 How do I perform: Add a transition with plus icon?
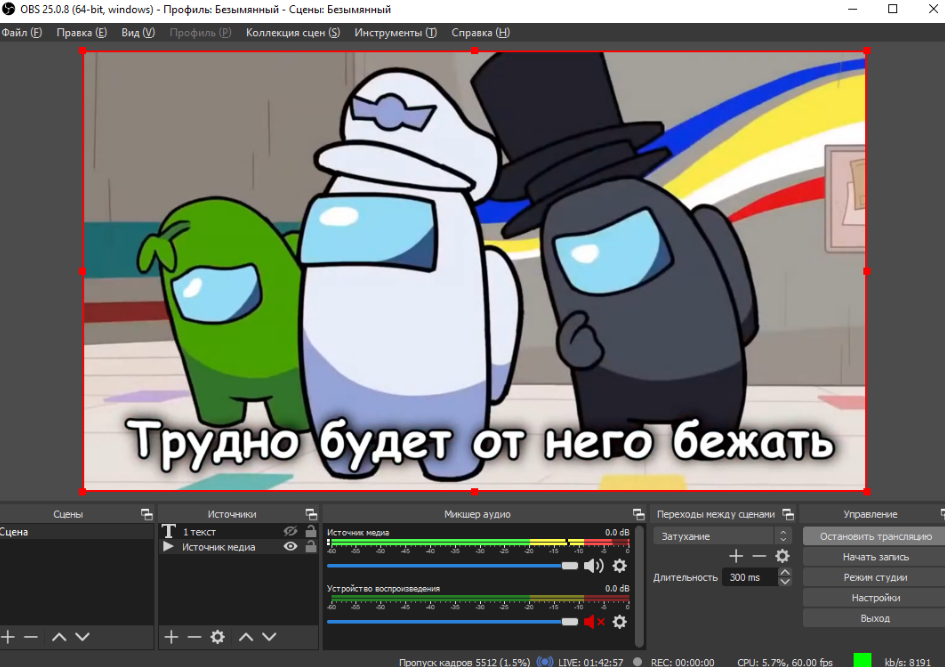point(736,556)
